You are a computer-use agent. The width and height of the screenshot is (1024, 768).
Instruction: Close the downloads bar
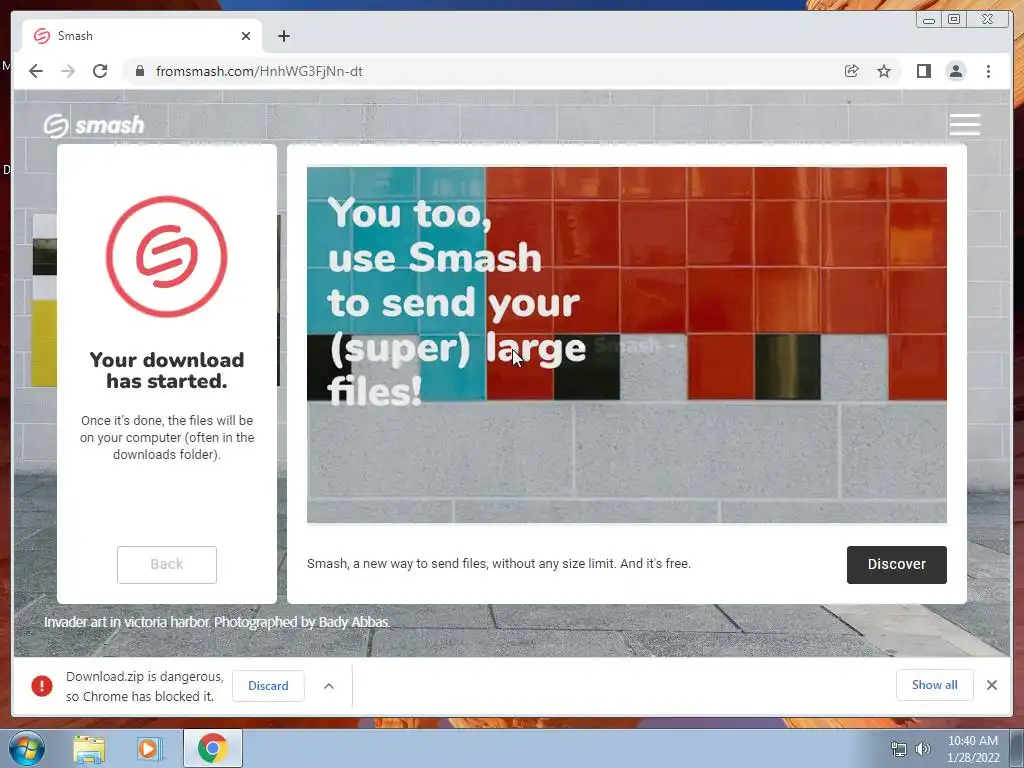point(992,684)
